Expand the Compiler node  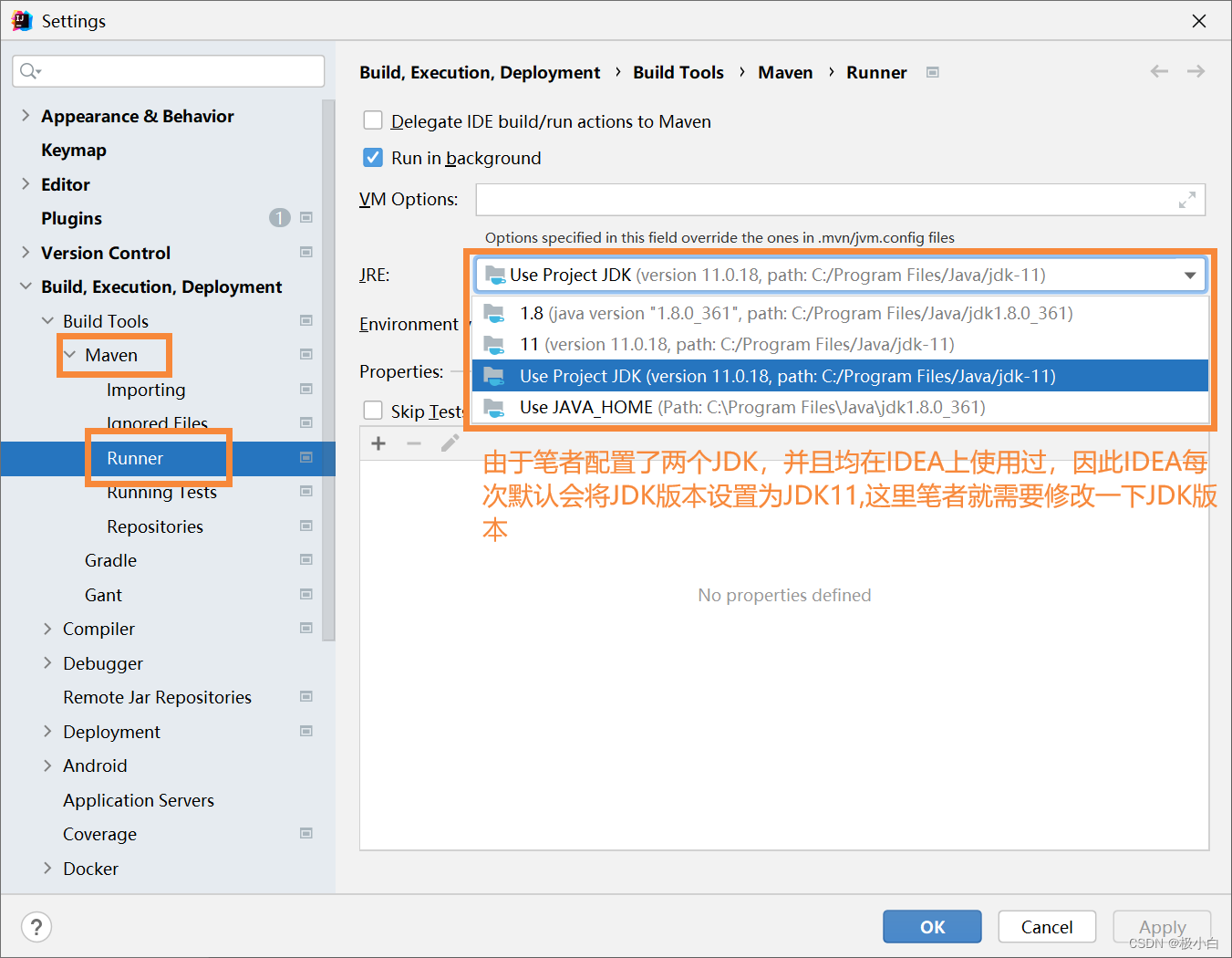[47, 629]
